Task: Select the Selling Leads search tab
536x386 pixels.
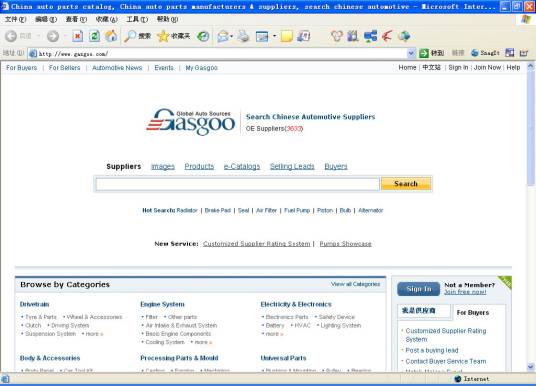Action: tap(292, 167)
